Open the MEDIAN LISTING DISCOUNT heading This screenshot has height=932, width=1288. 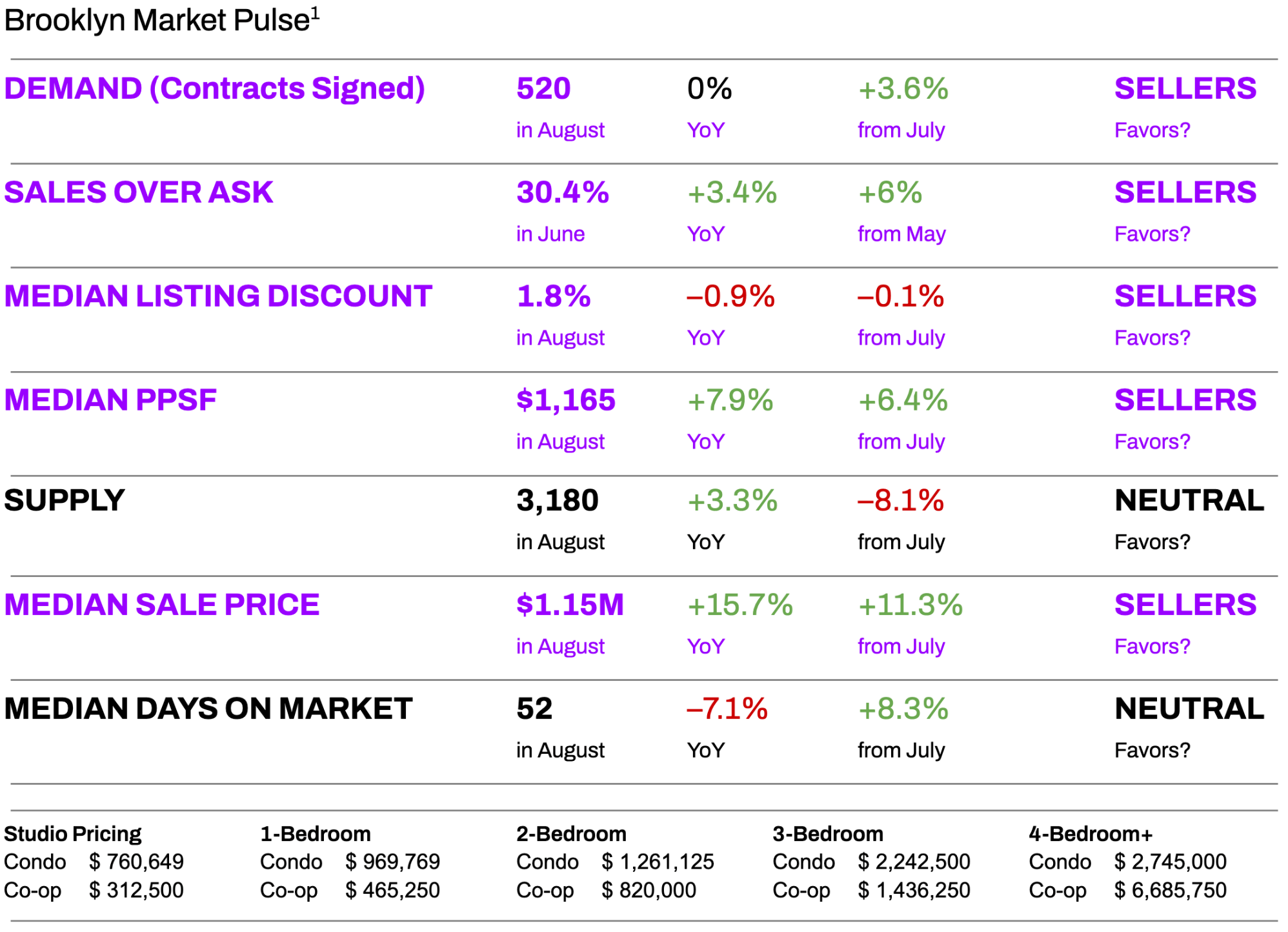(218, 296)
